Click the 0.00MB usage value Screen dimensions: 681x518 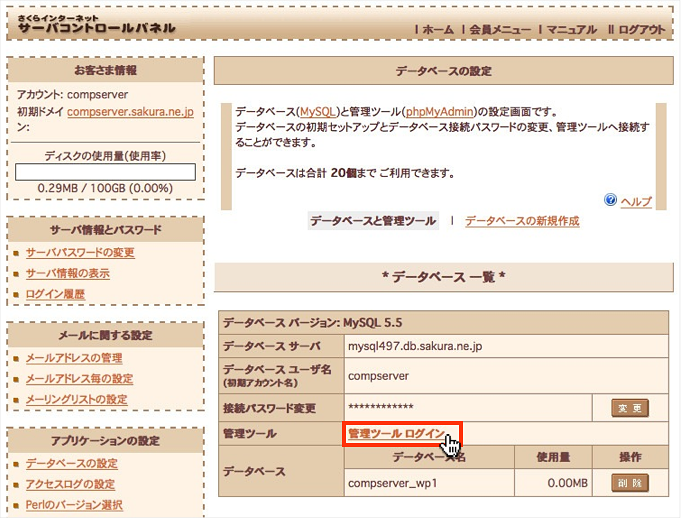click(x=567, y=483)
